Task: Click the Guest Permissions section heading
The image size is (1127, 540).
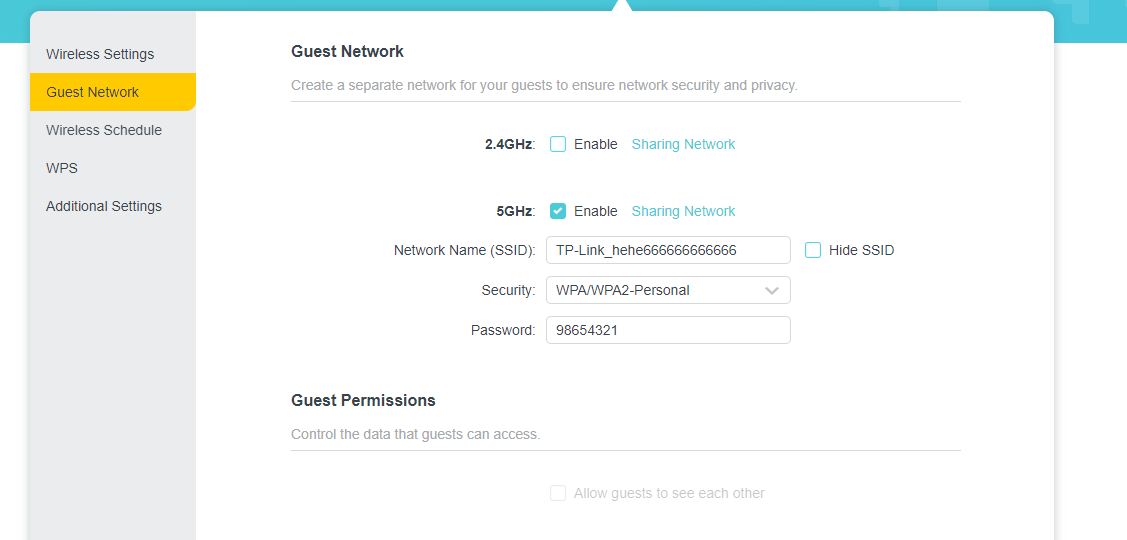Action: tap(363, 400)
